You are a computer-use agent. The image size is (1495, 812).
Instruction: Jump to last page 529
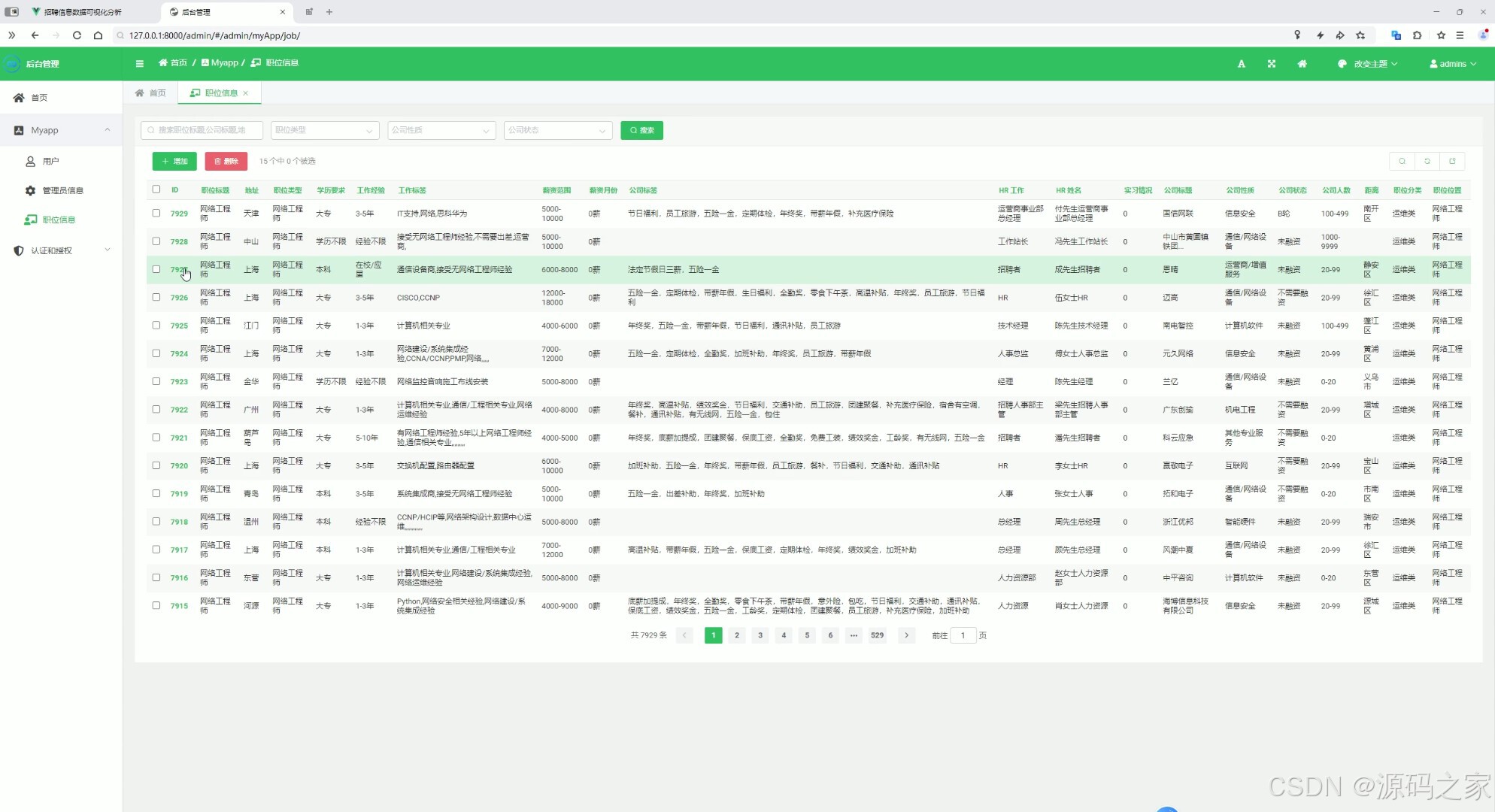pyautogui.click(x=877, y=635)
